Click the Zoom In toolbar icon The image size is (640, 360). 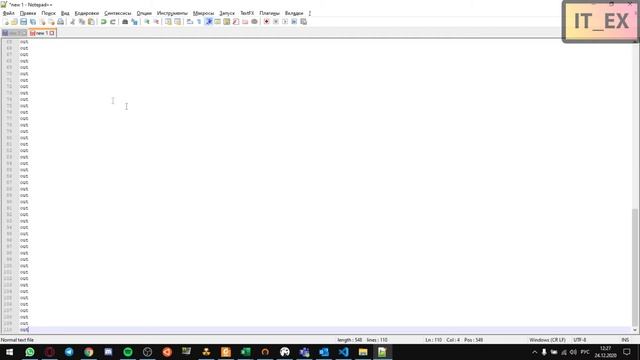[x=147, y=22]
